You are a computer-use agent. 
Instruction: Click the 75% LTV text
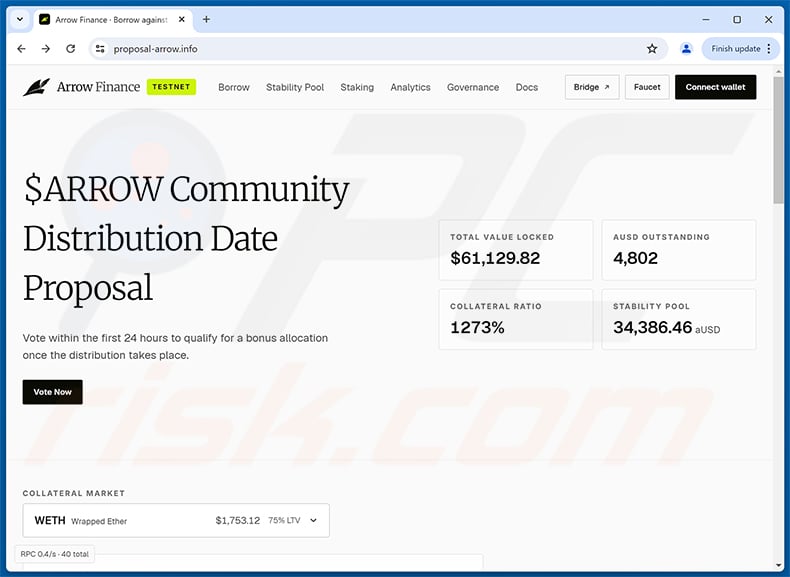tap(284, 521)
